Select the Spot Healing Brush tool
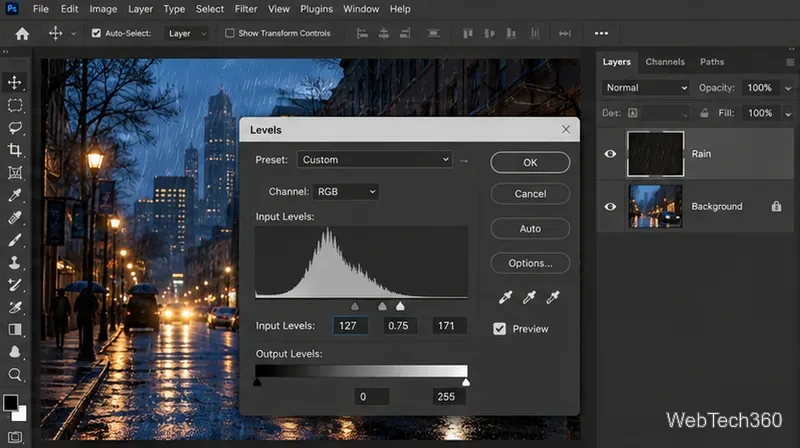Viewport: 800px width, 448px height. pos(15,217)
